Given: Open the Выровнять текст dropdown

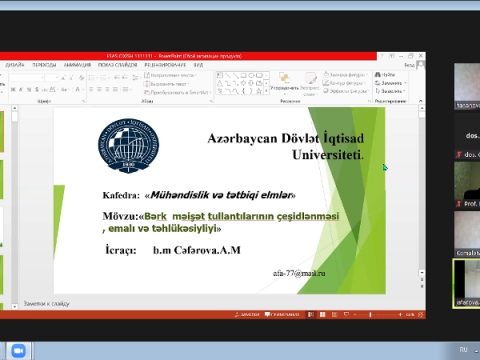Looking at the screenshot, I should point(166,84).
